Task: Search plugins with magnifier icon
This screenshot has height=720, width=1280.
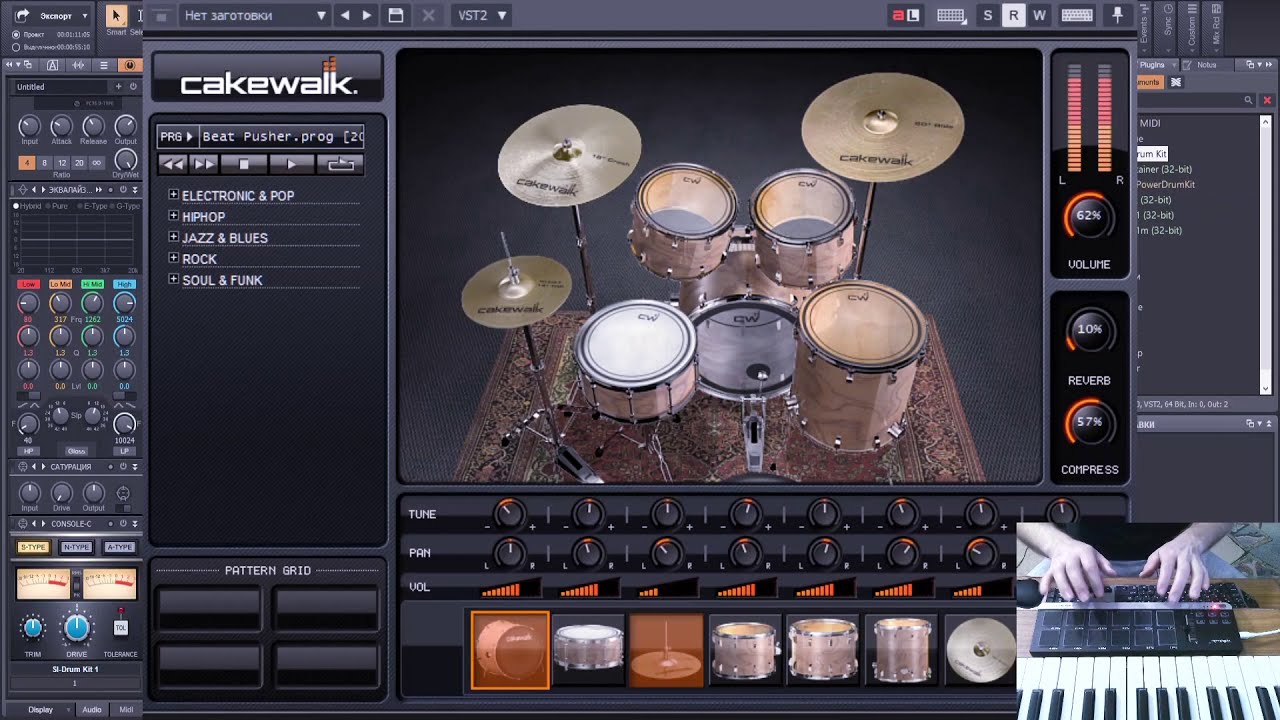Action: click(1248, 100)
